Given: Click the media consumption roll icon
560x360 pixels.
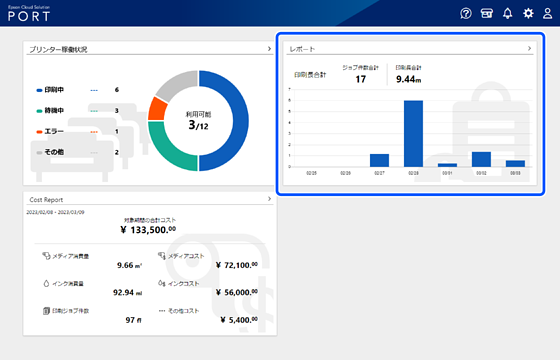Looking at the screenshot, I should pos(46,256).
